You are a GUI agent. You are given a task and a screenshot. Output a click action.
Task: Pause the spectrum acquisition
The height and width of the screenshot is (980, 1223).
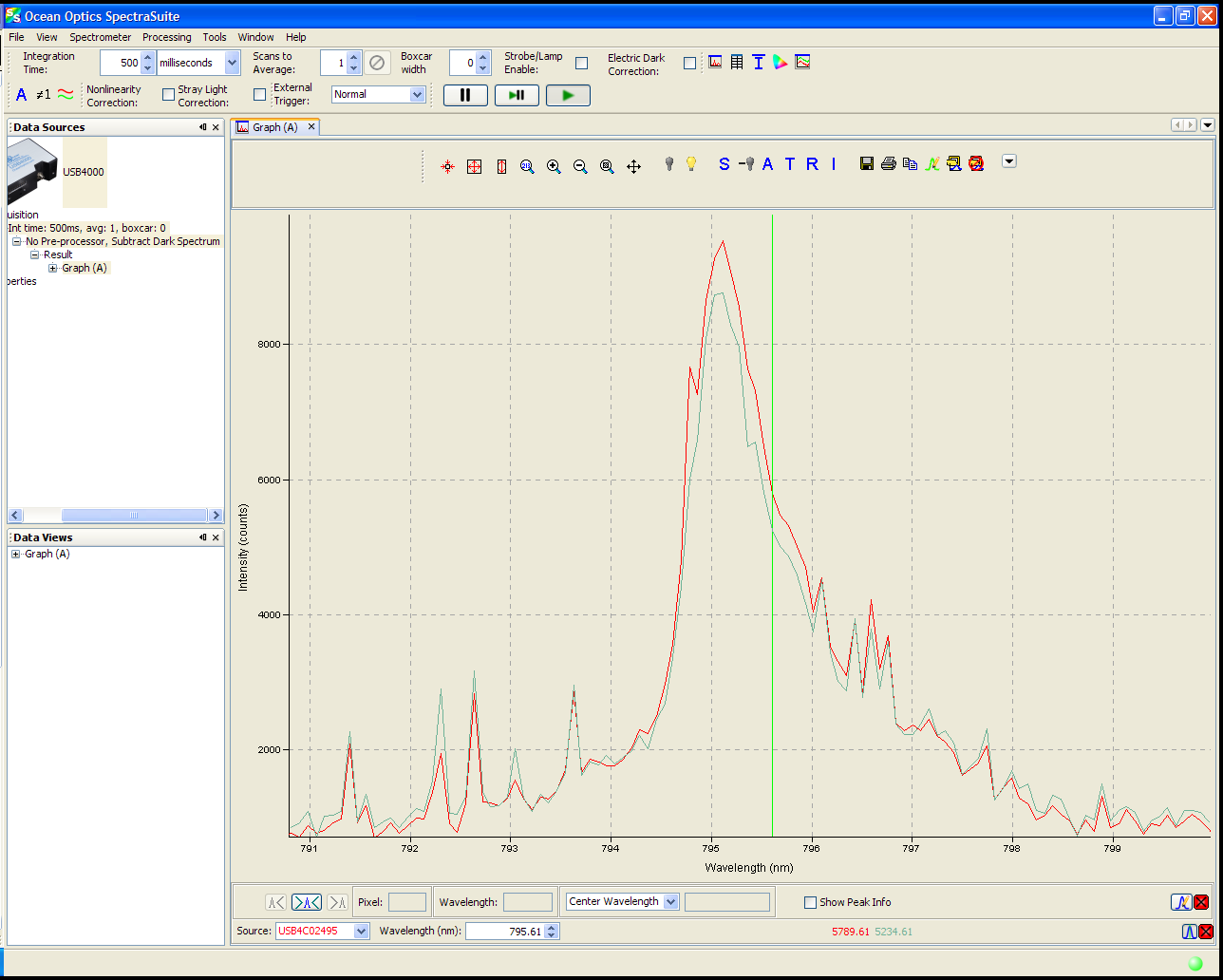465,95
